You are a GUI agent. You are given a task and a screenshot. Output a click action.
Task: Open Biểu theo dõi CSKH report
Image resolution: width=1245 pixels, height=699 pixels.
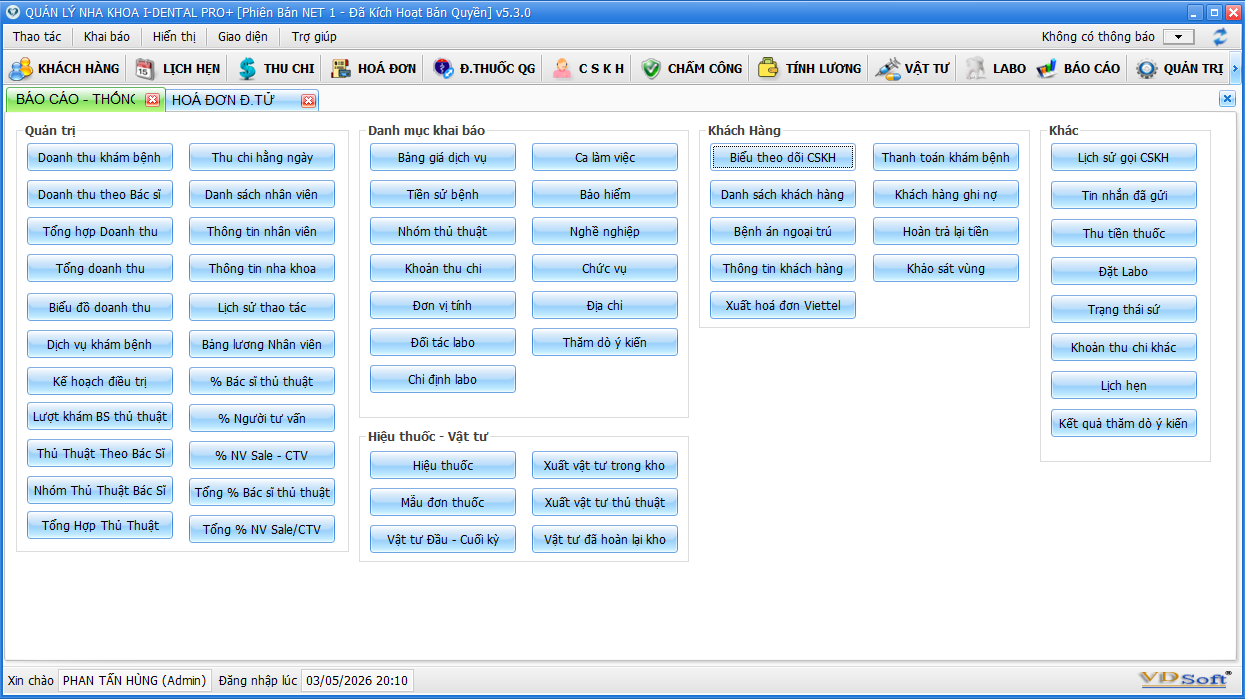pyautogui.click(x=783, y=157)
